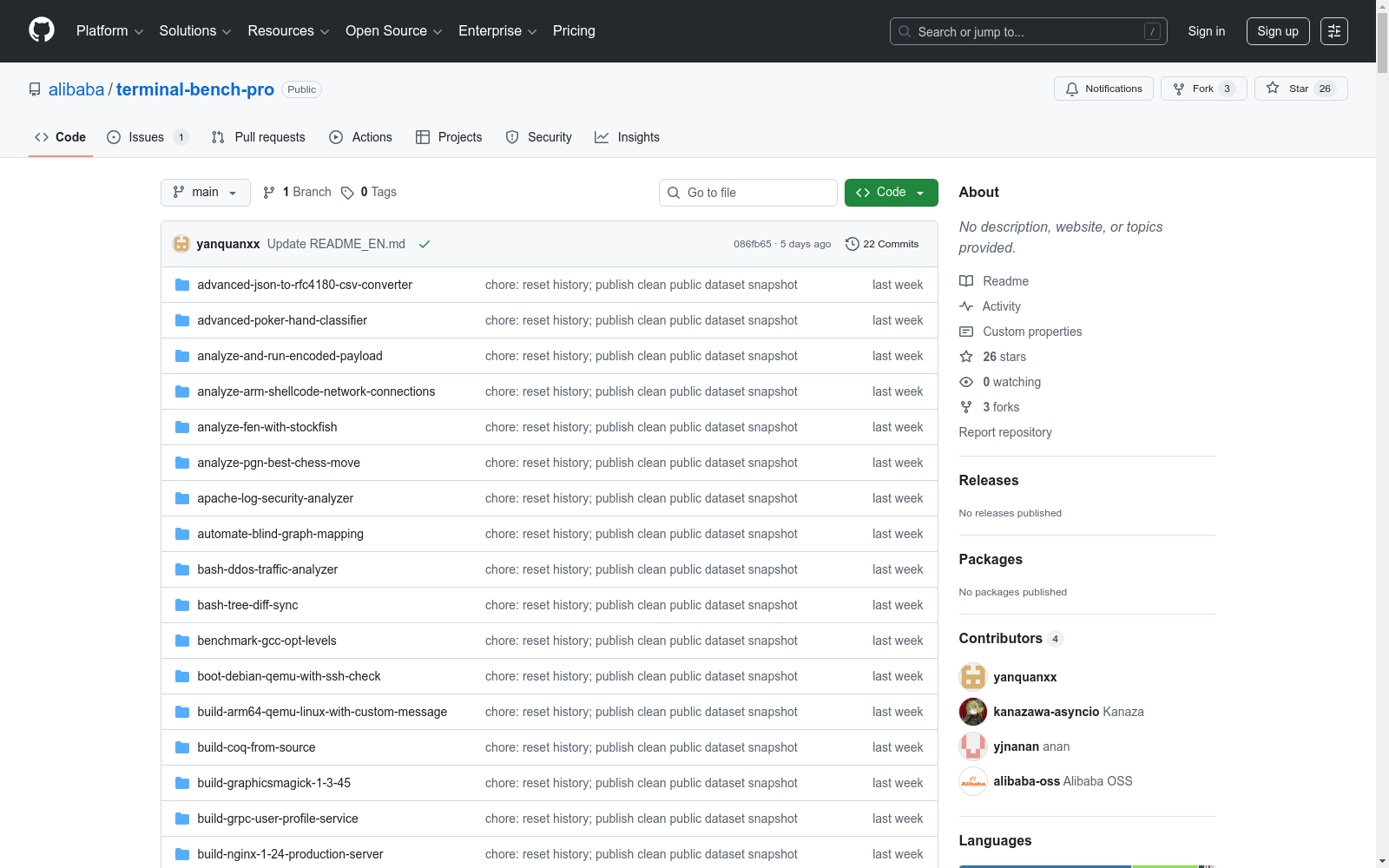1389x868 pixels.
Task: Switch to the Actions tab
Action: (x=360, y=137)
